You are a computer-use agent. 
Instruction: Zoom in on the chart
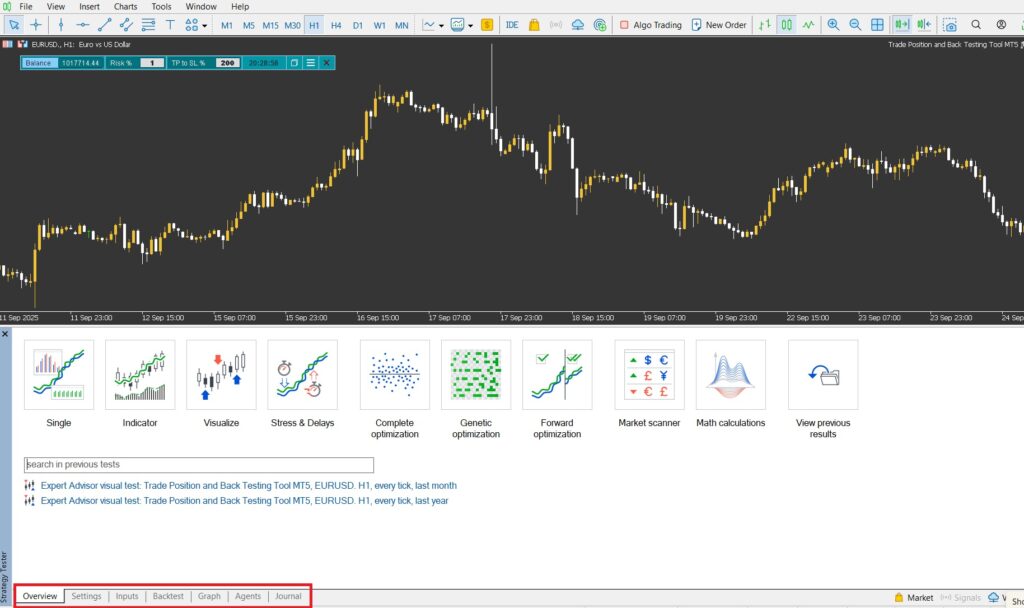point(833,25)
